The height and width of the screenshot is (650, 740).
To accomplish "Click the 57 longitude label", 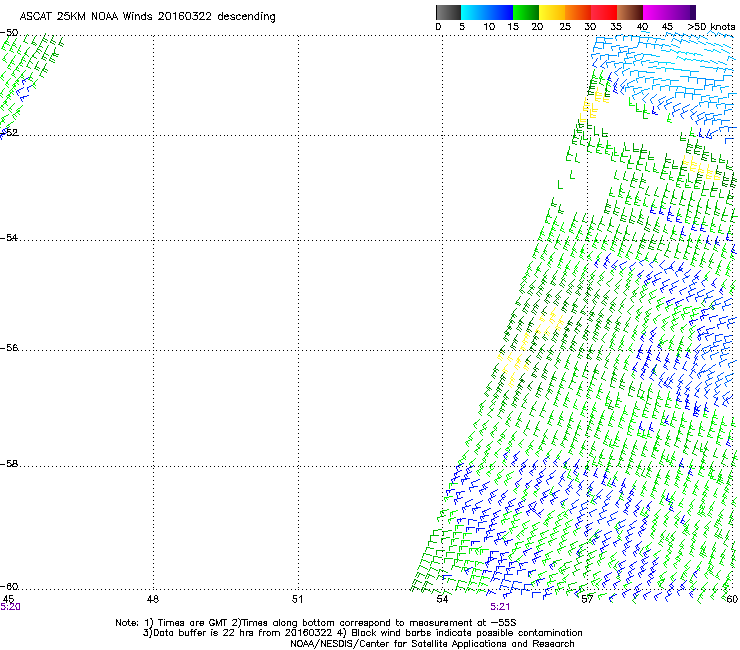I will pyautogui.click(x=587, y=599).
